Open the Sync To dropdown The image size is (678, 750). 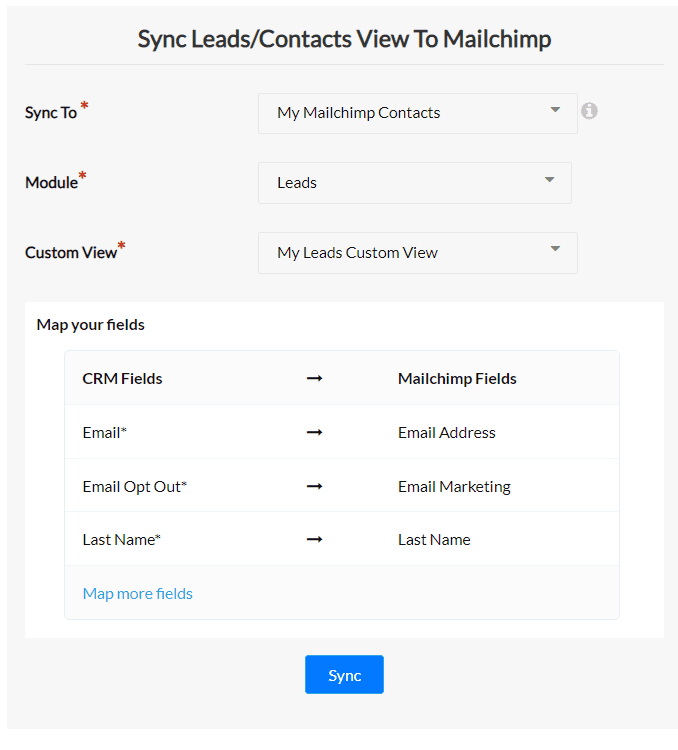pyautogui.click(x=418, y=113)
